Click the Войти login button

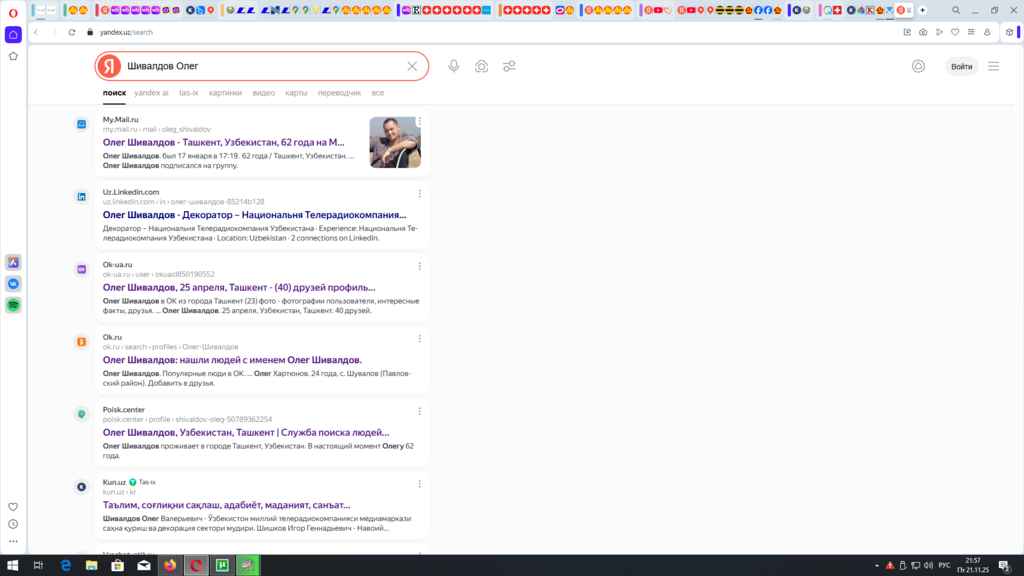click(961, 67)
